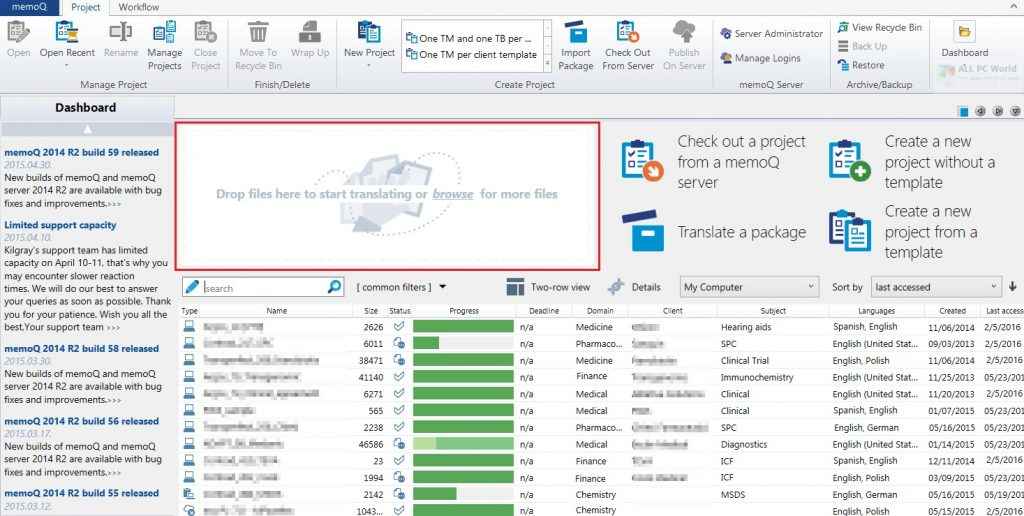Click Create new project from template icon
Viewport: 1024px width, 516px height.
pyautogui.click(x=849, y=231)
